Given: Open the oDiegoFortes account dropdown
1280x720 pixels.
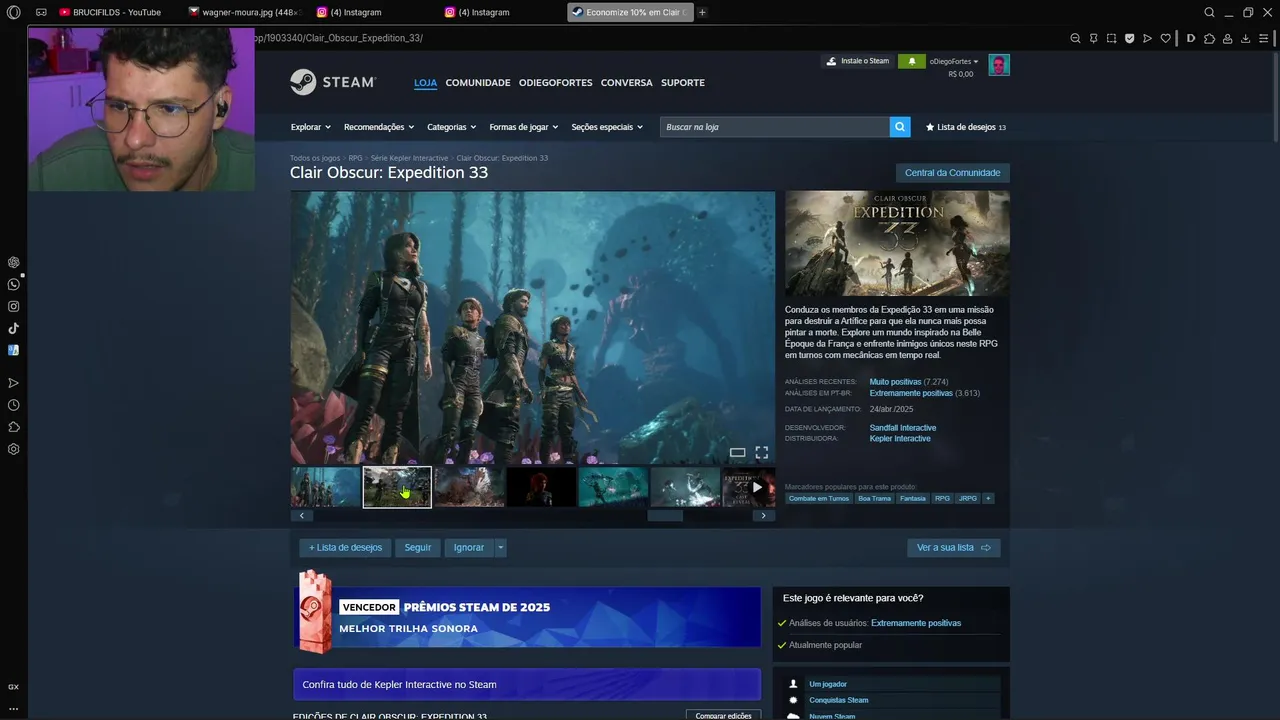Looking at the screenshot, I should coord(954,61).
